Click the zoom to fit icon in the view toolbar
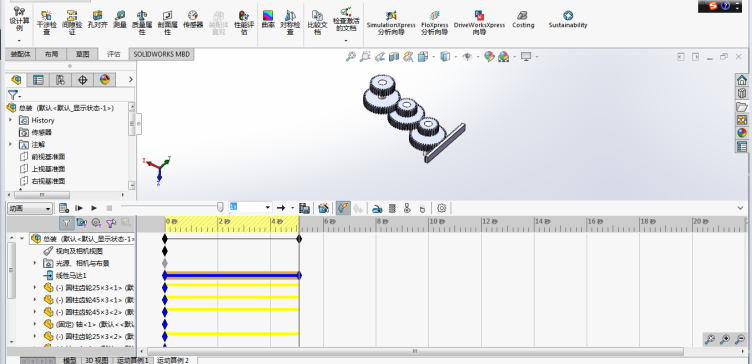This screenshot has width=752, height=364. [x=351, y=57]
